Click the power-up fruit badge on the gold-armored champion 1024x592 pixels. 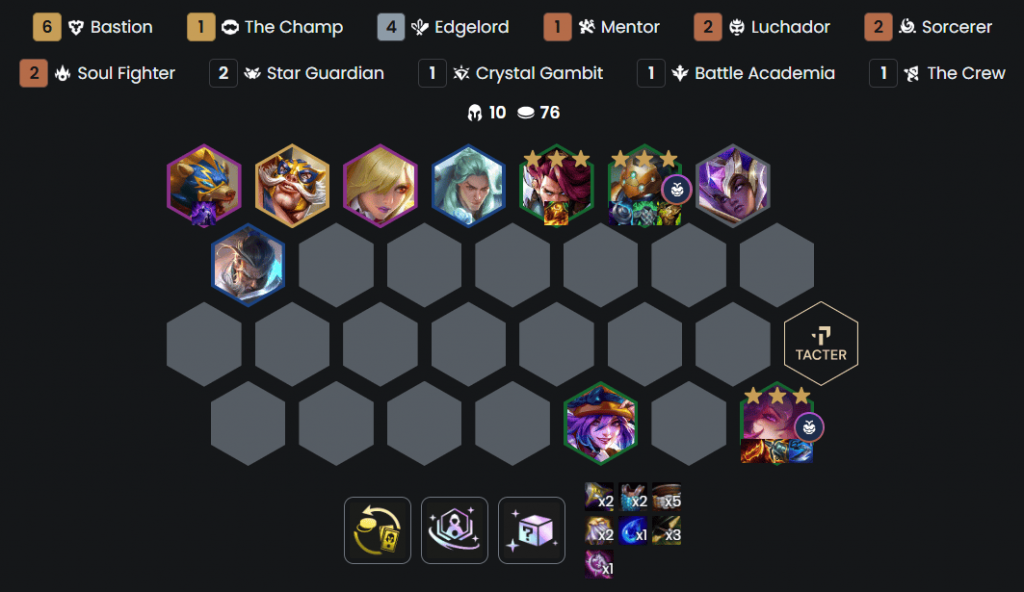click(677, 189)
